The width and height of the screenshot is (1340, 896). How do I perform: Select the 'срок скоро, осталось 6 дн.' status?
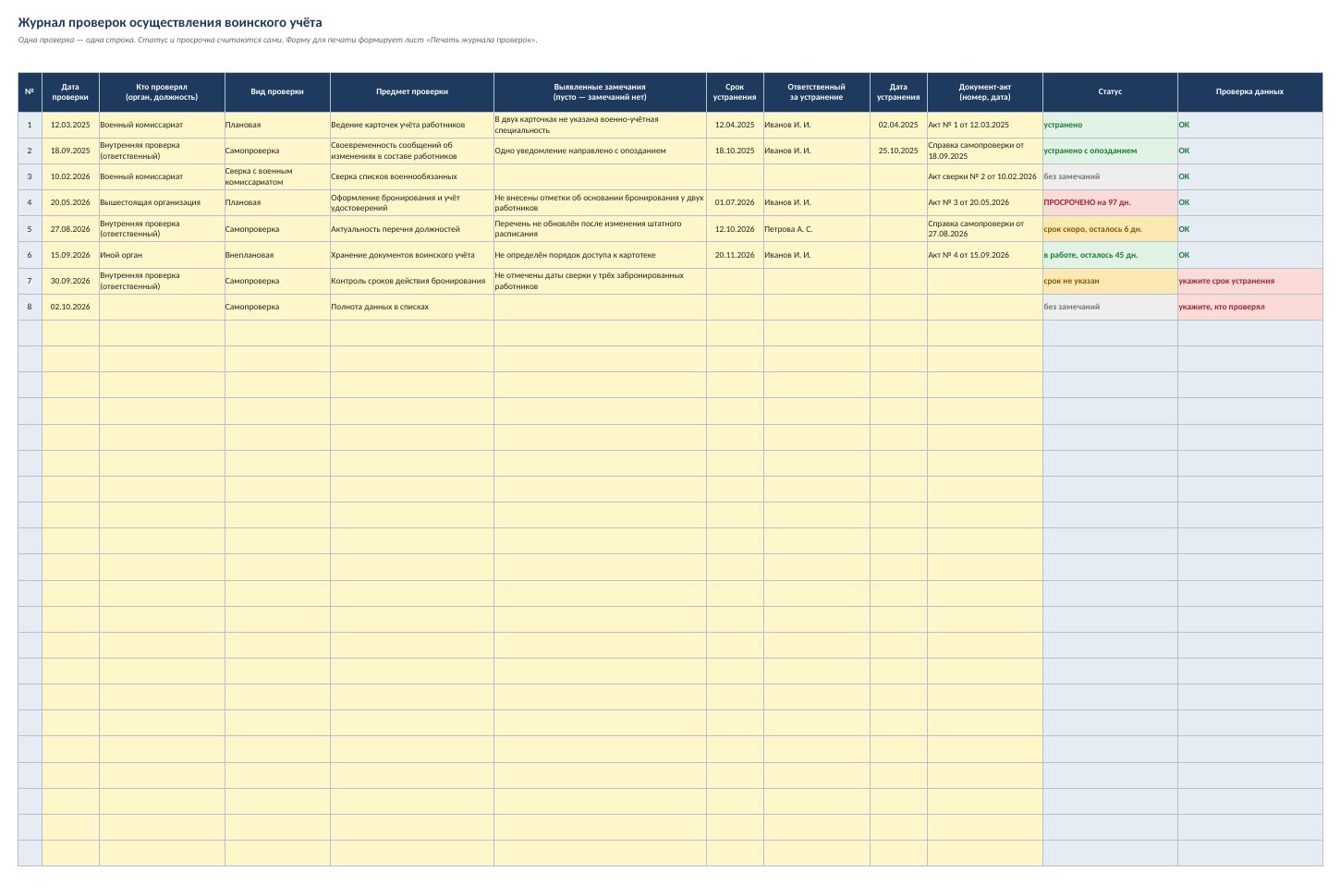[x=1110, y=229]
